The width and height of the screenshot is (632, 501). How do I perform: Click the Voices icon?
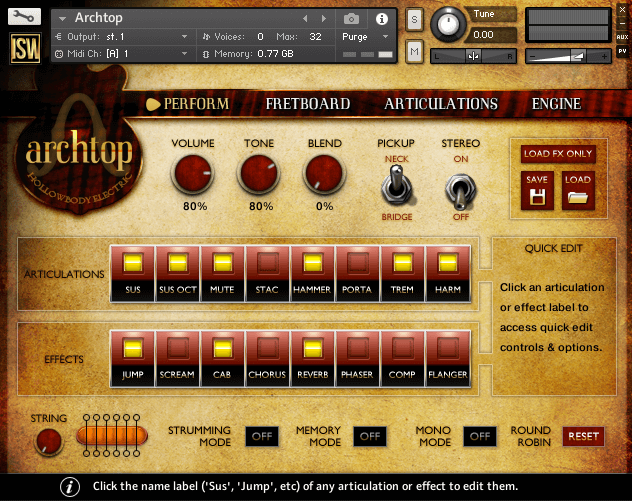tap(206, 37)
